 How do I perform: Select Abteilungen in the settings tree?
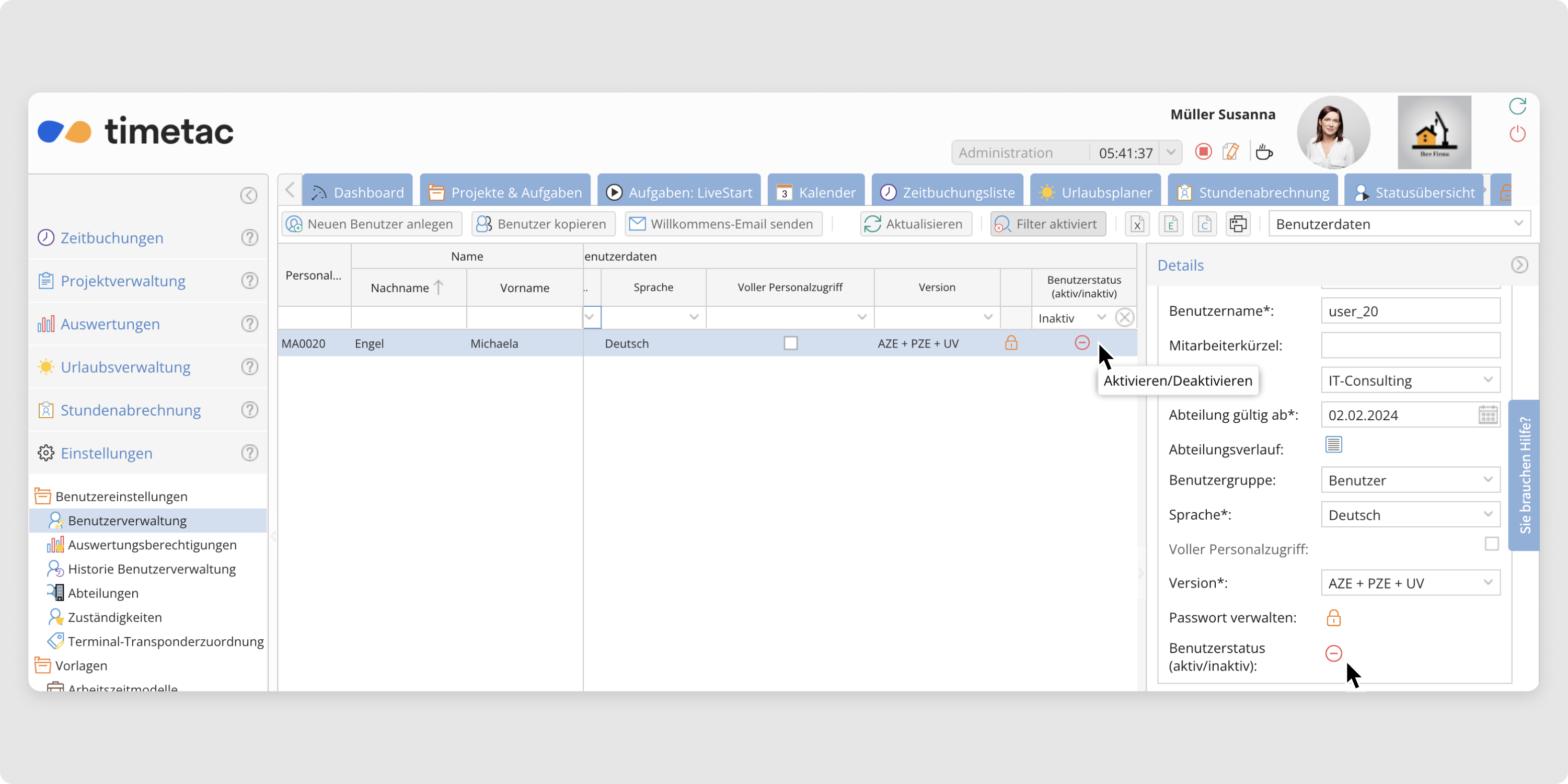pos(103,593)
